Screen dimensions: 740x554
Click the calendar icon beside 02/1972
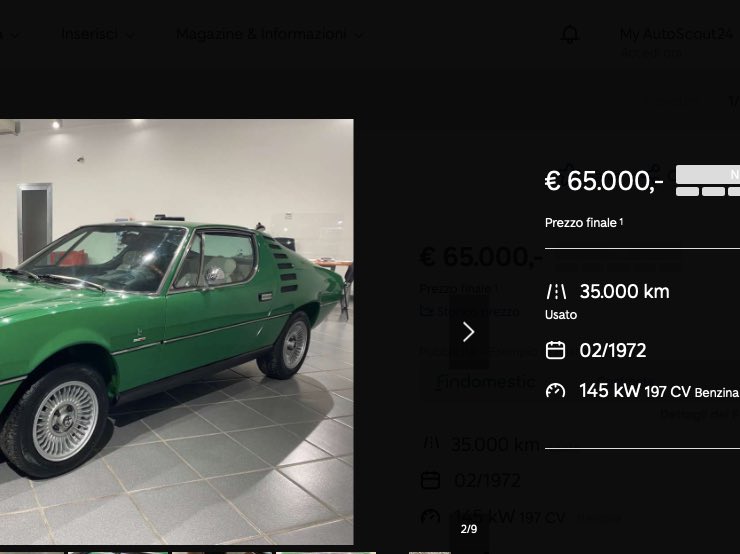[x=555, y=351]
